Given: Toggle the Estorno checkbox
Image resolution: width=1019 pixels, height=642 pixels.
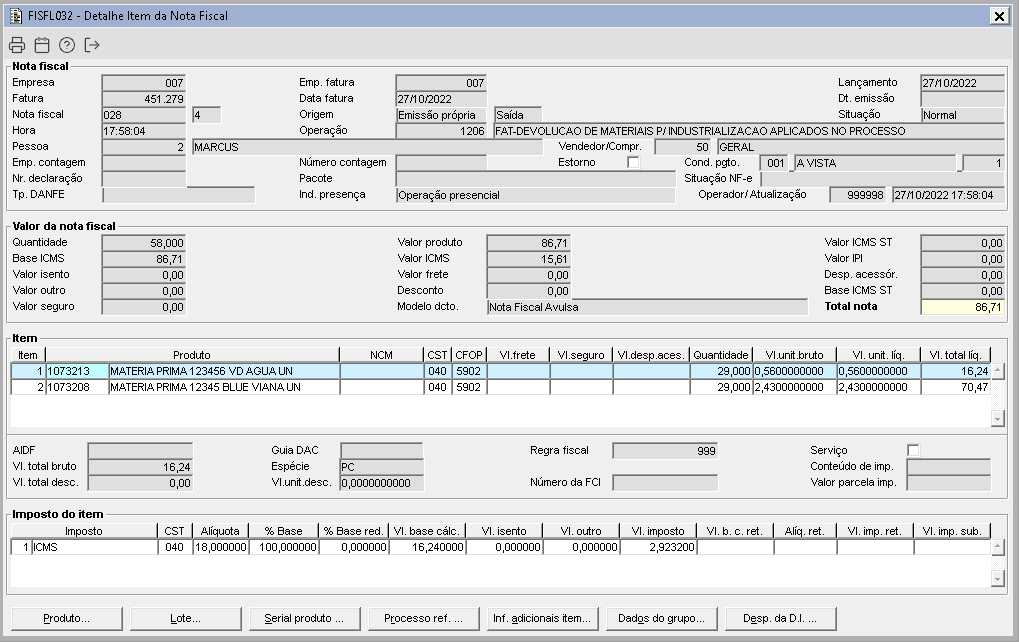Looking at the screenshot, I should click(633, 162).
